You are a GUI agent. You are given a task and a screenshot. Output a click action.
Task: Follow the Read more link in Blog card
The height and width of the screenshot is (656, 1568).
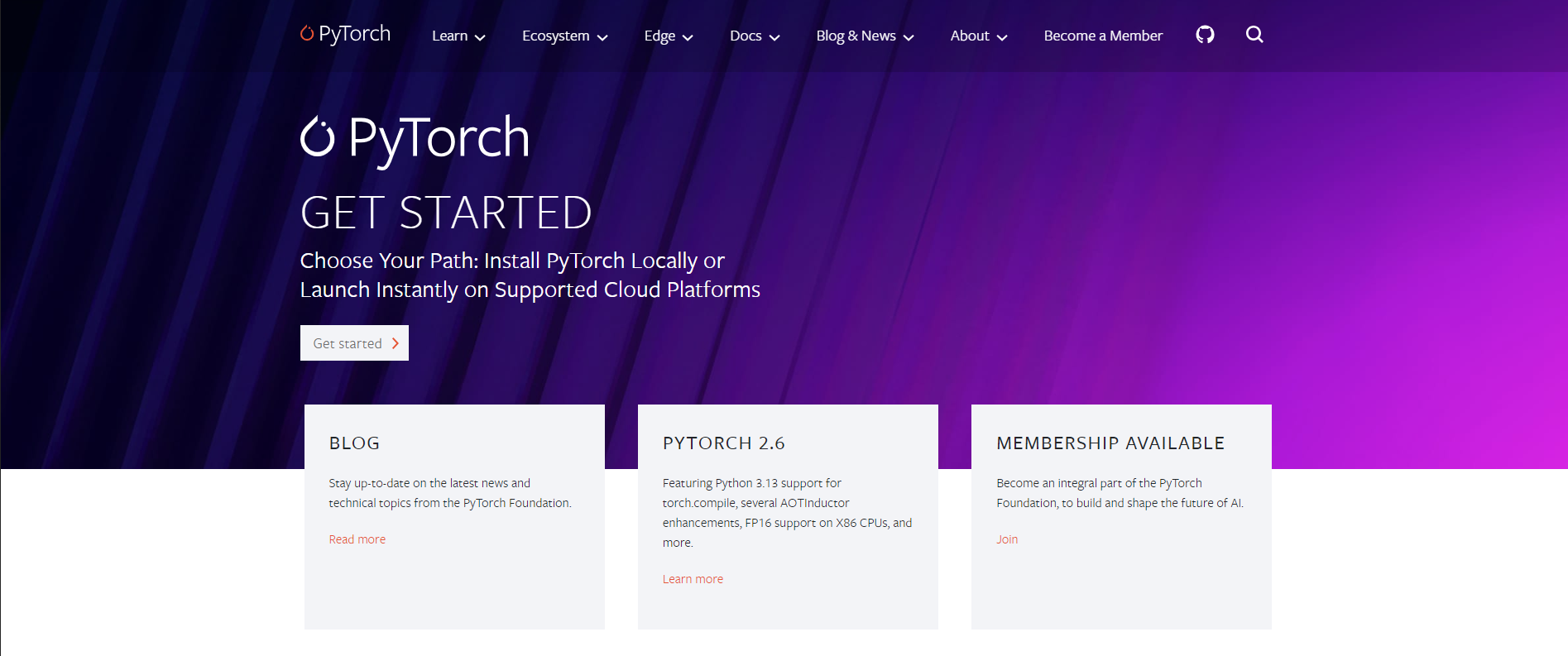coord(357,539)
